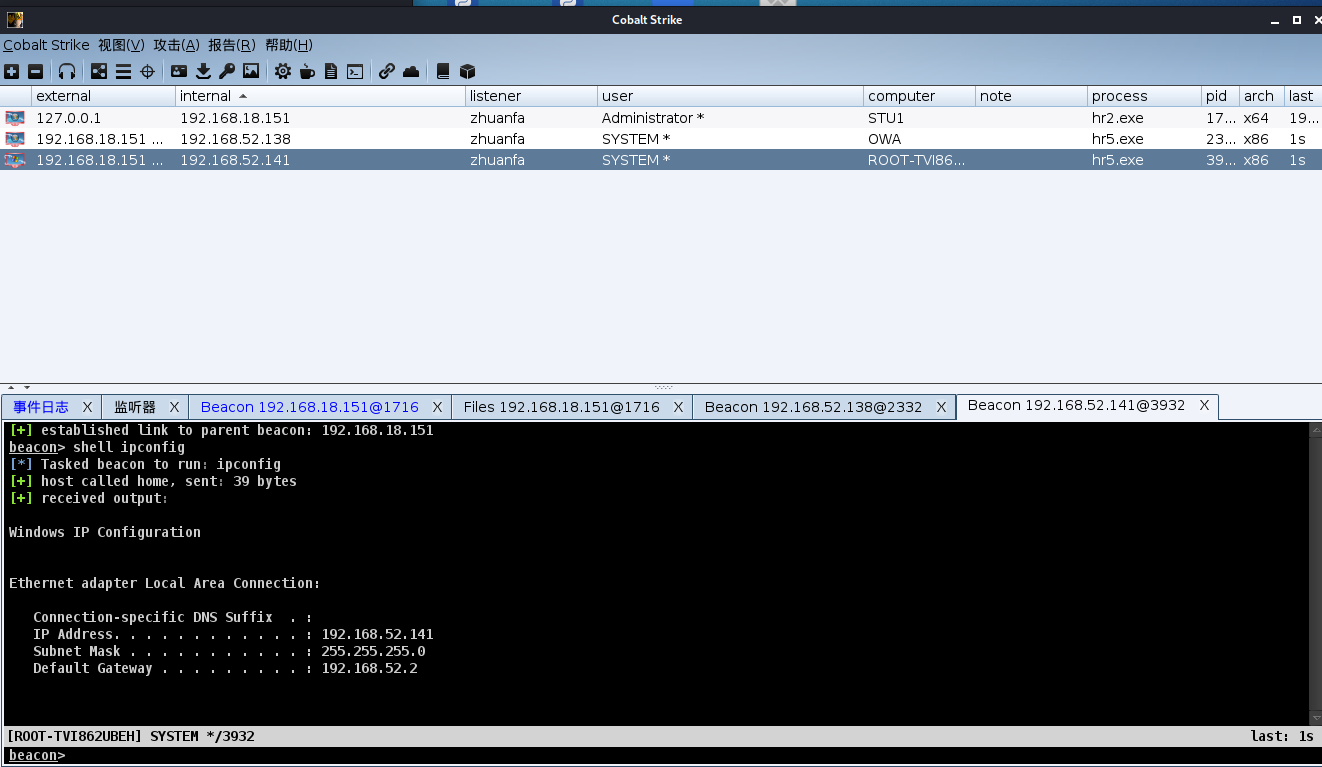The image size is (1322, 767).
Task: Sort sessions by the last column header
Action: click(1303, 96)
